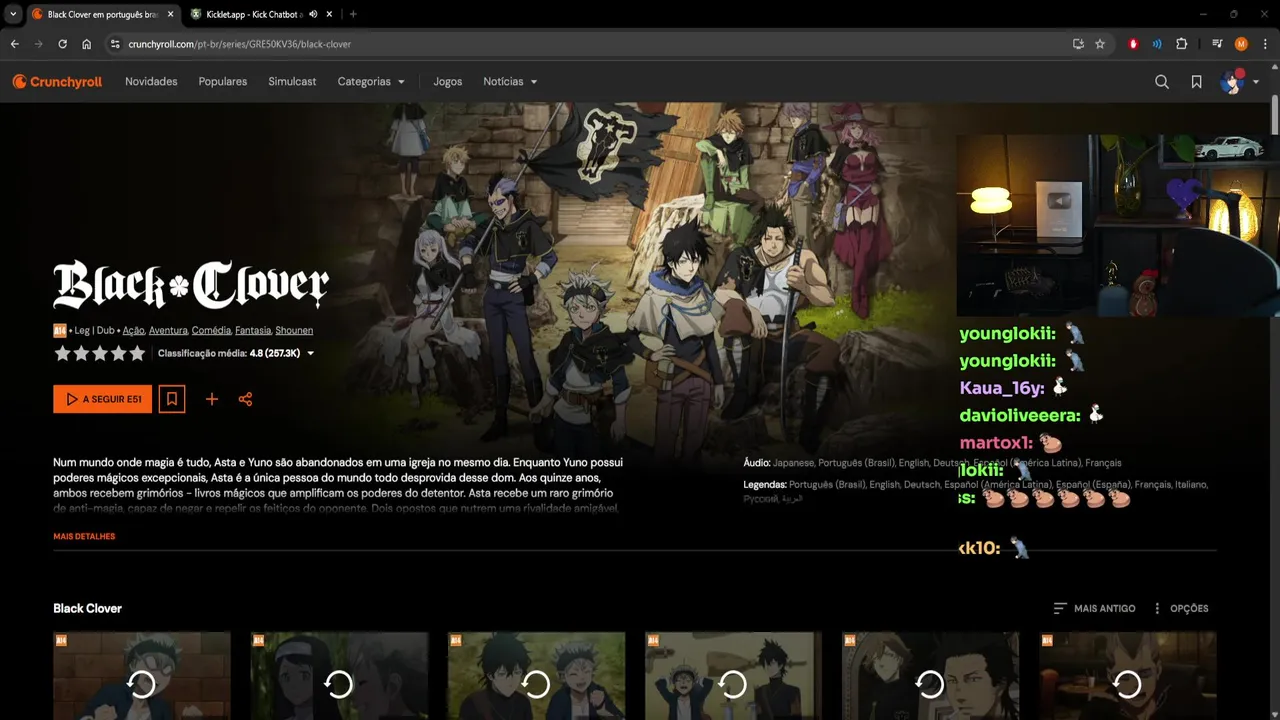Image resolution: width=1280 pixels, height=720 pixels.
Task: Open the second episode thumbnail
Action: point(339,675)
